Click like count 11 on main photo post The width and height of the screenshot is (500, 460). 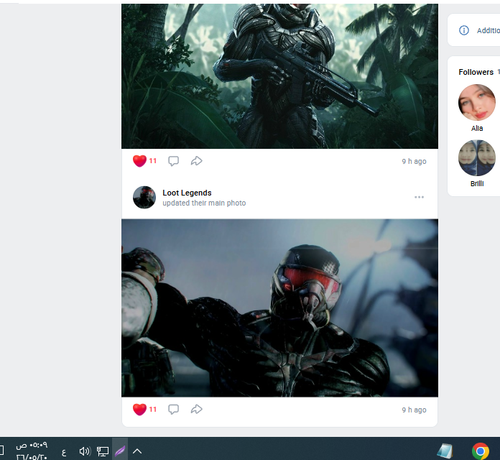pyautogui.click(x=153, y=409)
